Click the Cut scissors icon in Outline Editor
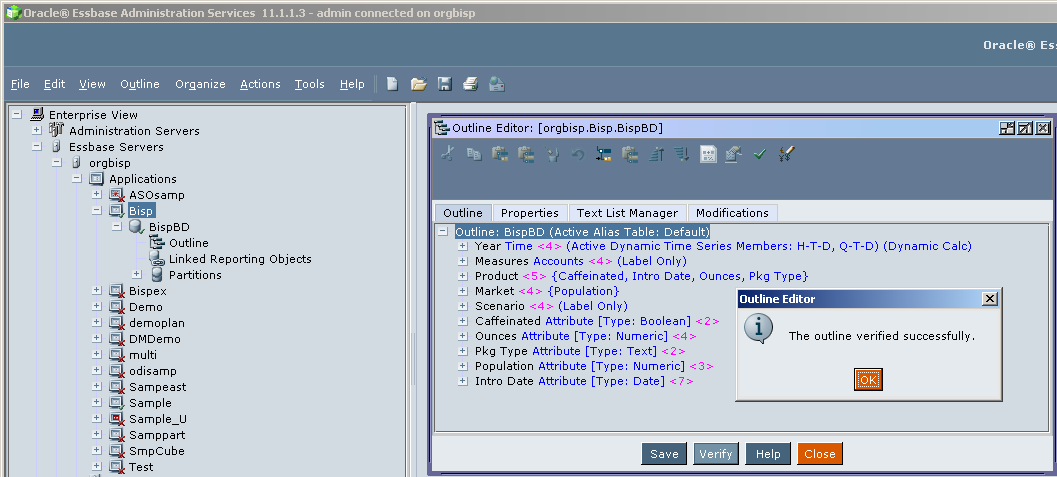Viewport: 1057px width, 477px height. click(x=447, y=154)
